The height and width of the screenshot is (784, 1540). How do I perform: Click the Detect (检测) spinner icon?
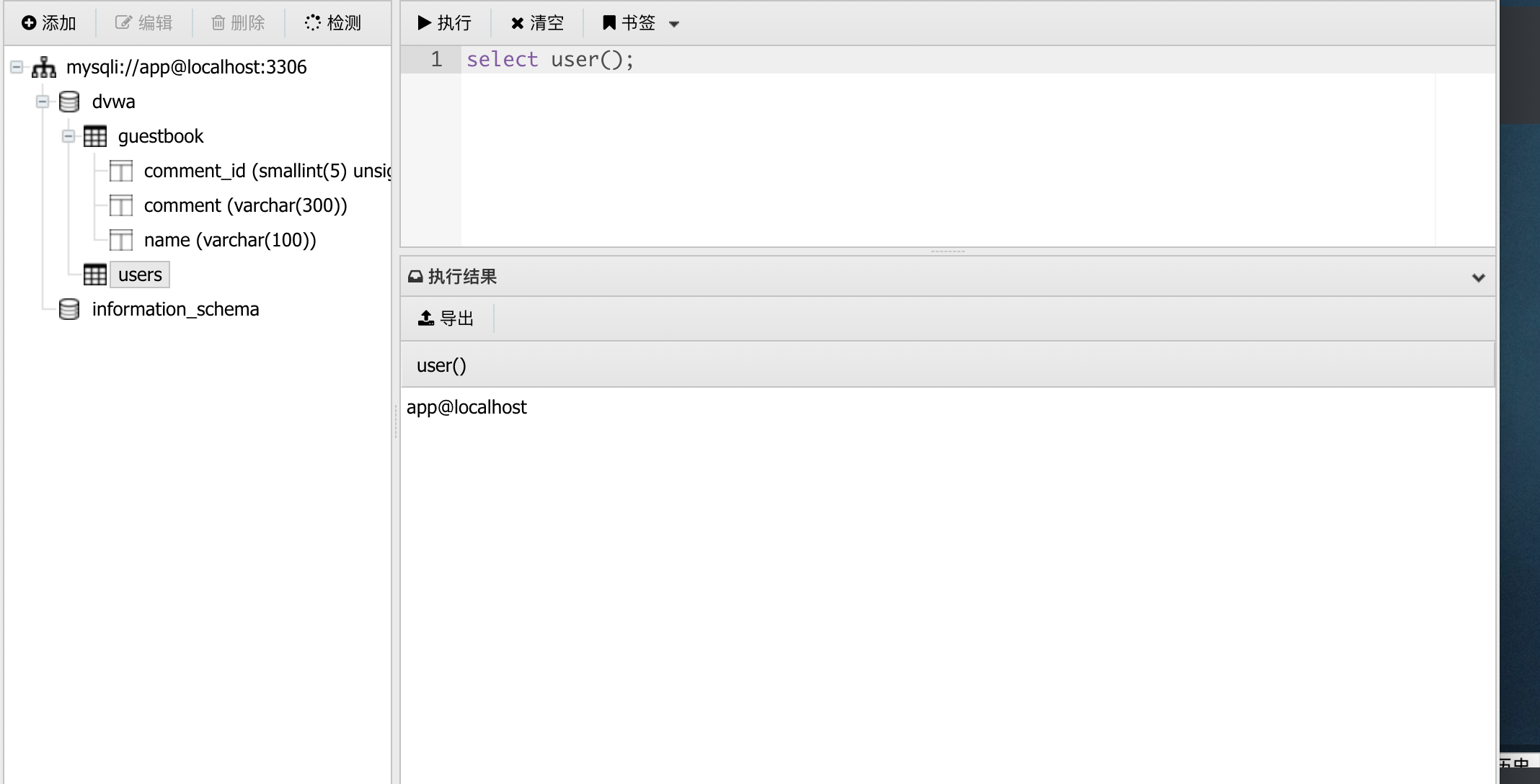pos(312,23)
